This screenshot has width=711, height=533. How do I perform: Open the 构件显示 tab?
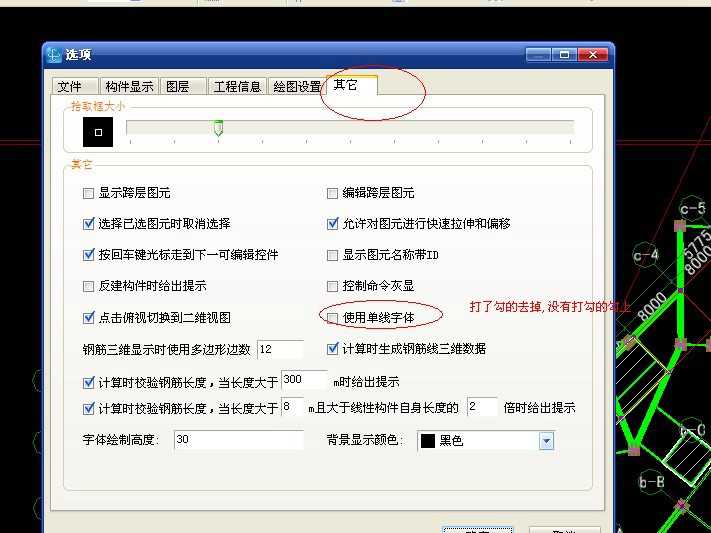[x=129, y=86]
